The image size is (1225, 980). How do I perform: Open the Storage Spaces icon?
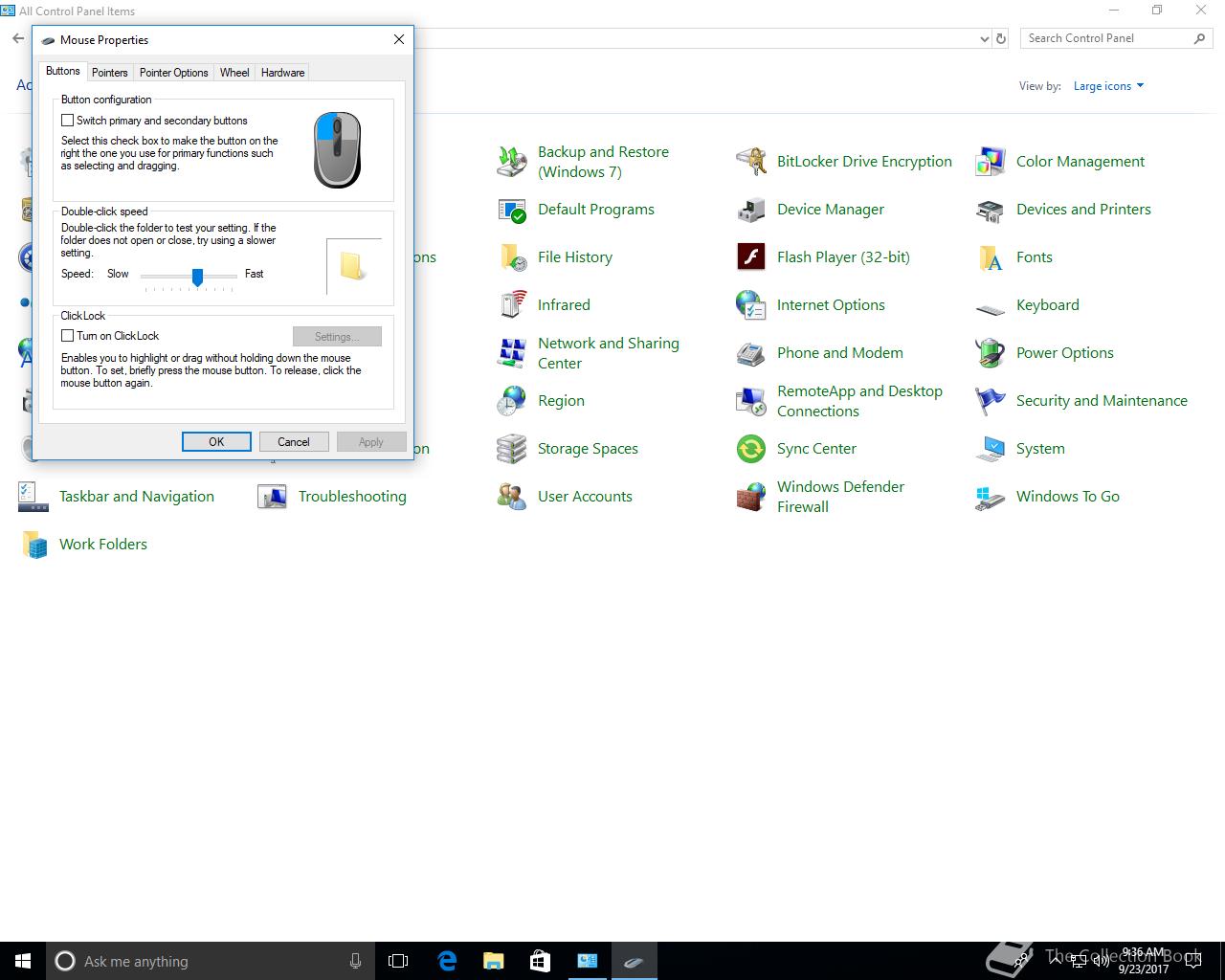[x=512, y=449]
